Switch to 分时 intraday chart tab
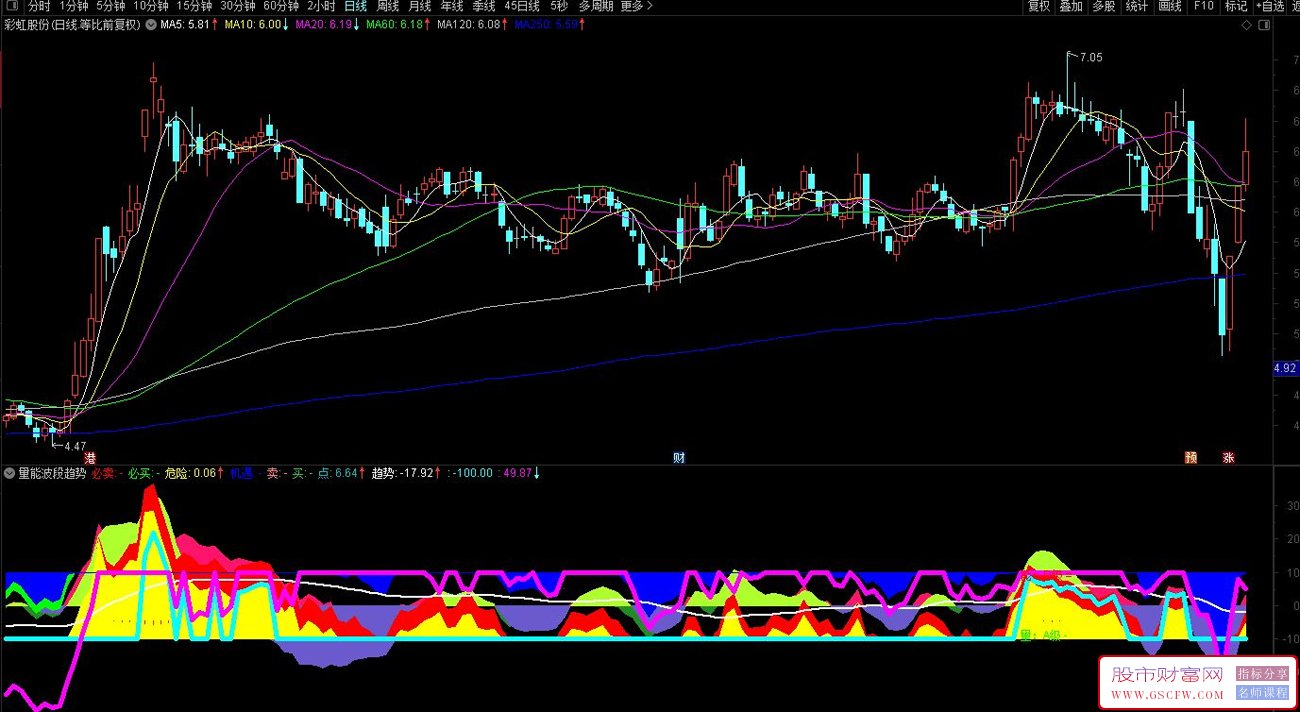This screenshot has width=1300, height=712. (x=39, y=6)
